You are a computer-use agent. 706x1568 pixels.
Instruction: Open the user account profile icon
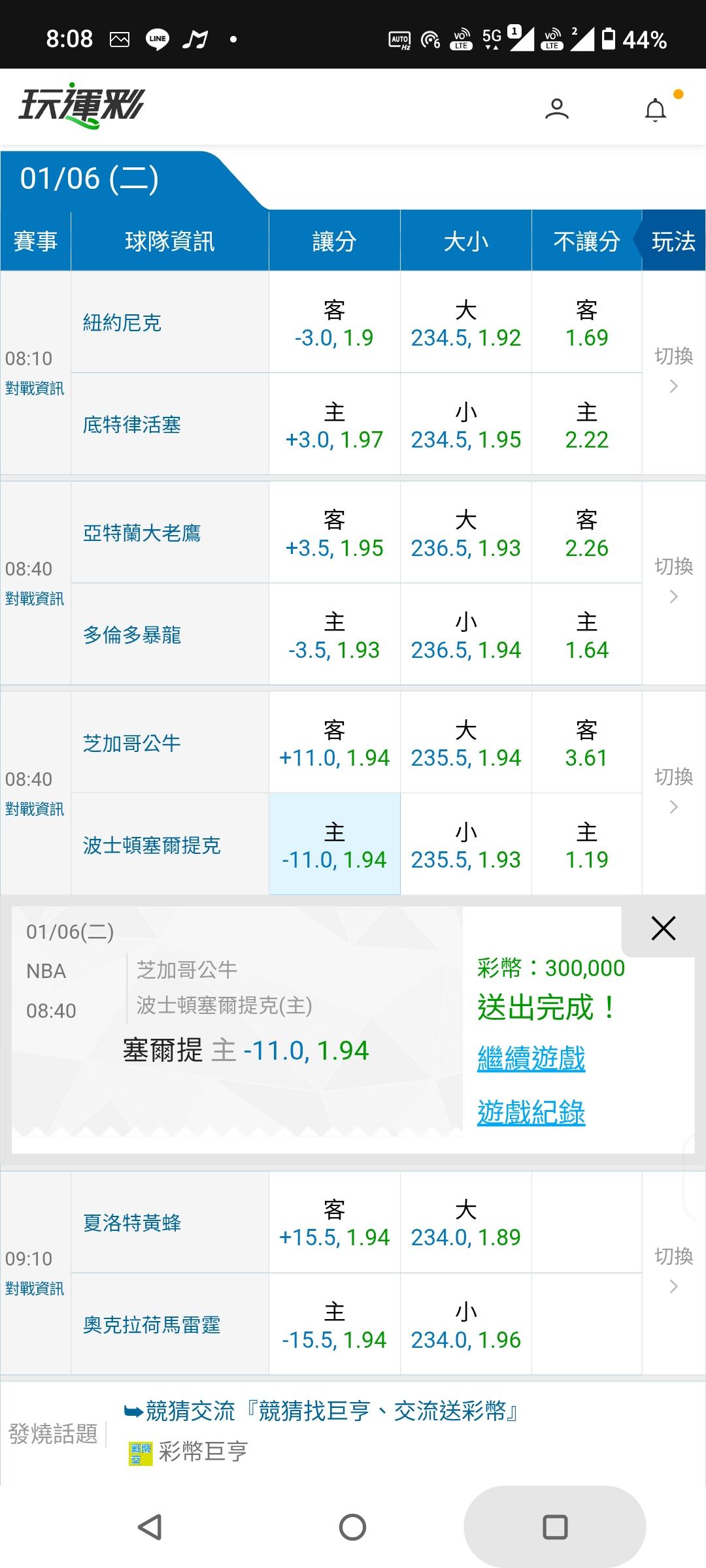(556, 109)
